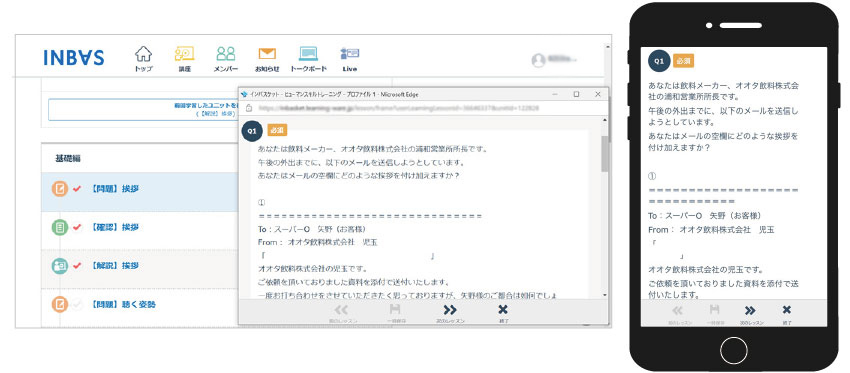
Task: Click 'オオタ飲料株式会社の児玉です。' in Edge popup
Action: tap(313, 269)
